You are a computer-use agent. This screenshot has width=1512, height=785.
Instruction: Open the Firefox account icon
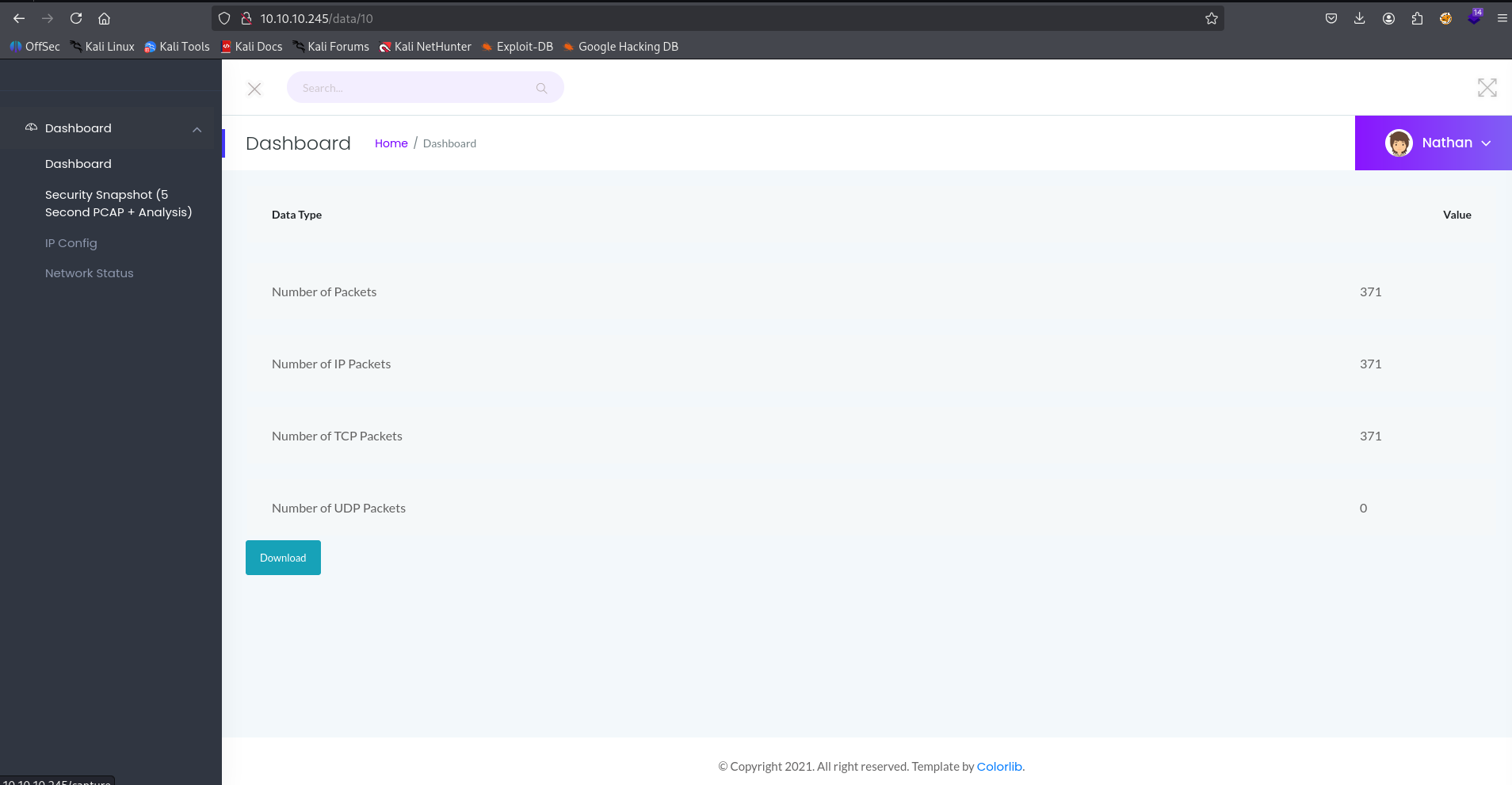(1388, 17)
